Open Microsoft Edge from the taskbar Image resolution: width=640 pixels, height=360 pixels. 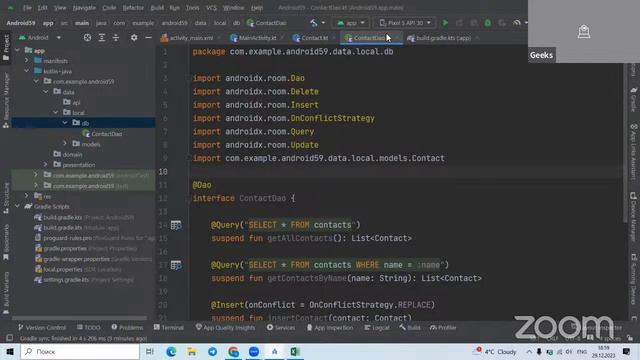tap(171, 351)
